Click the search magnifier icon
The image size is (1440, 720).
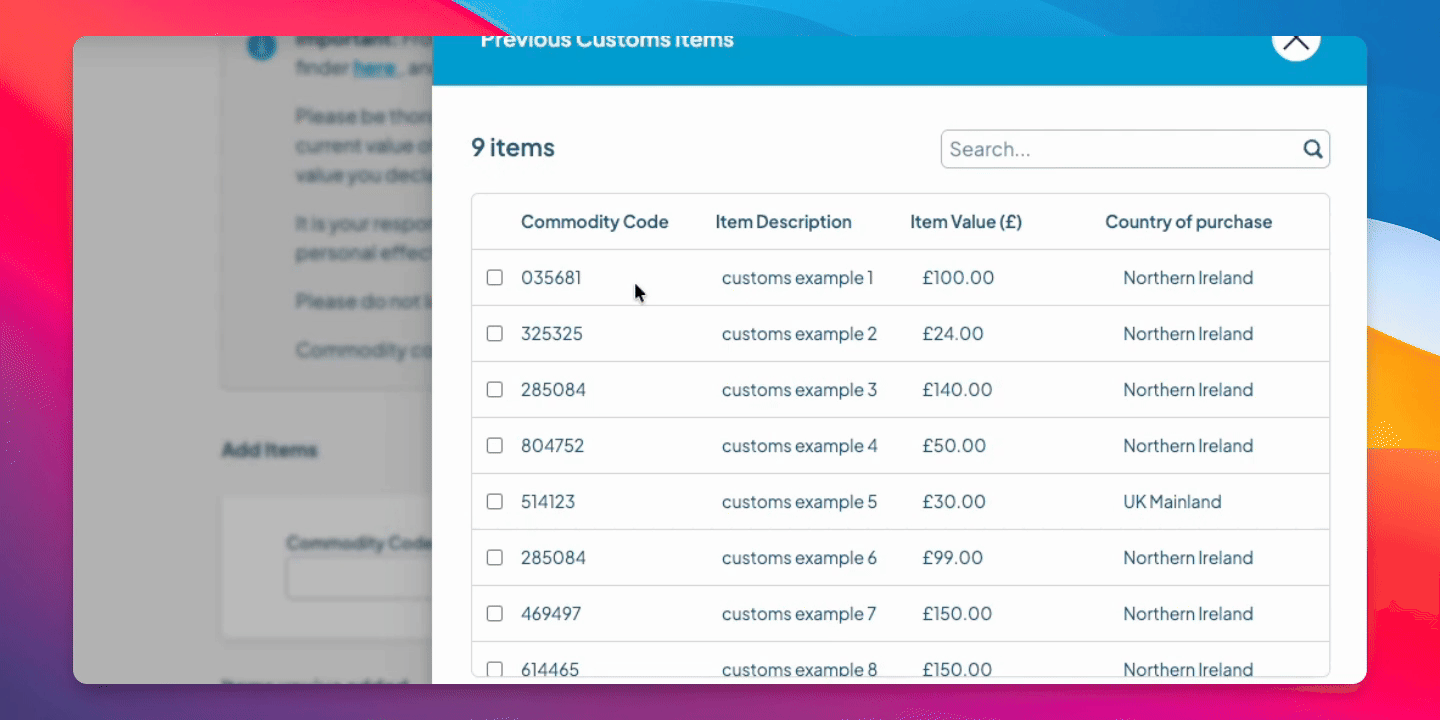click(1312, 149)
